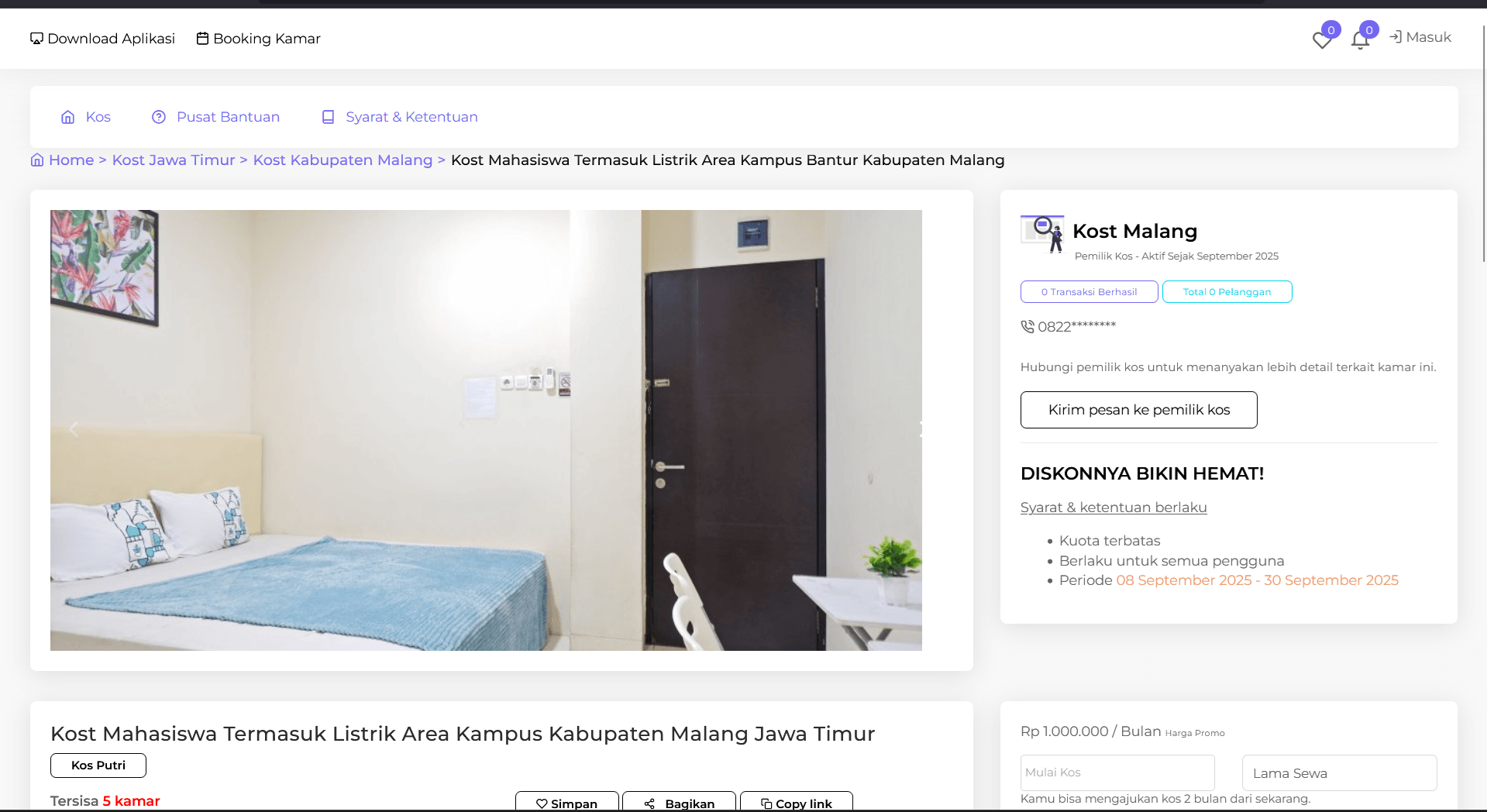Click the Kos Putri tag
This screenshot has height=812, width=1487.
pyautogui.click(x=98, y=766)
